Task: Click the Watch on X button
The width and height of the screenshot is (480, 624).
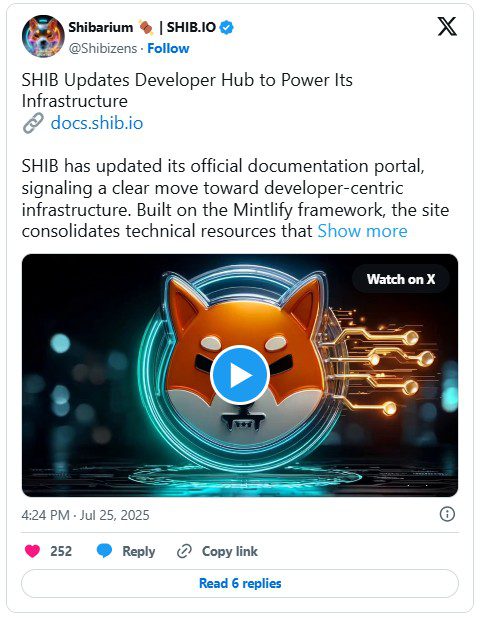Action: [x=401, y=279]
